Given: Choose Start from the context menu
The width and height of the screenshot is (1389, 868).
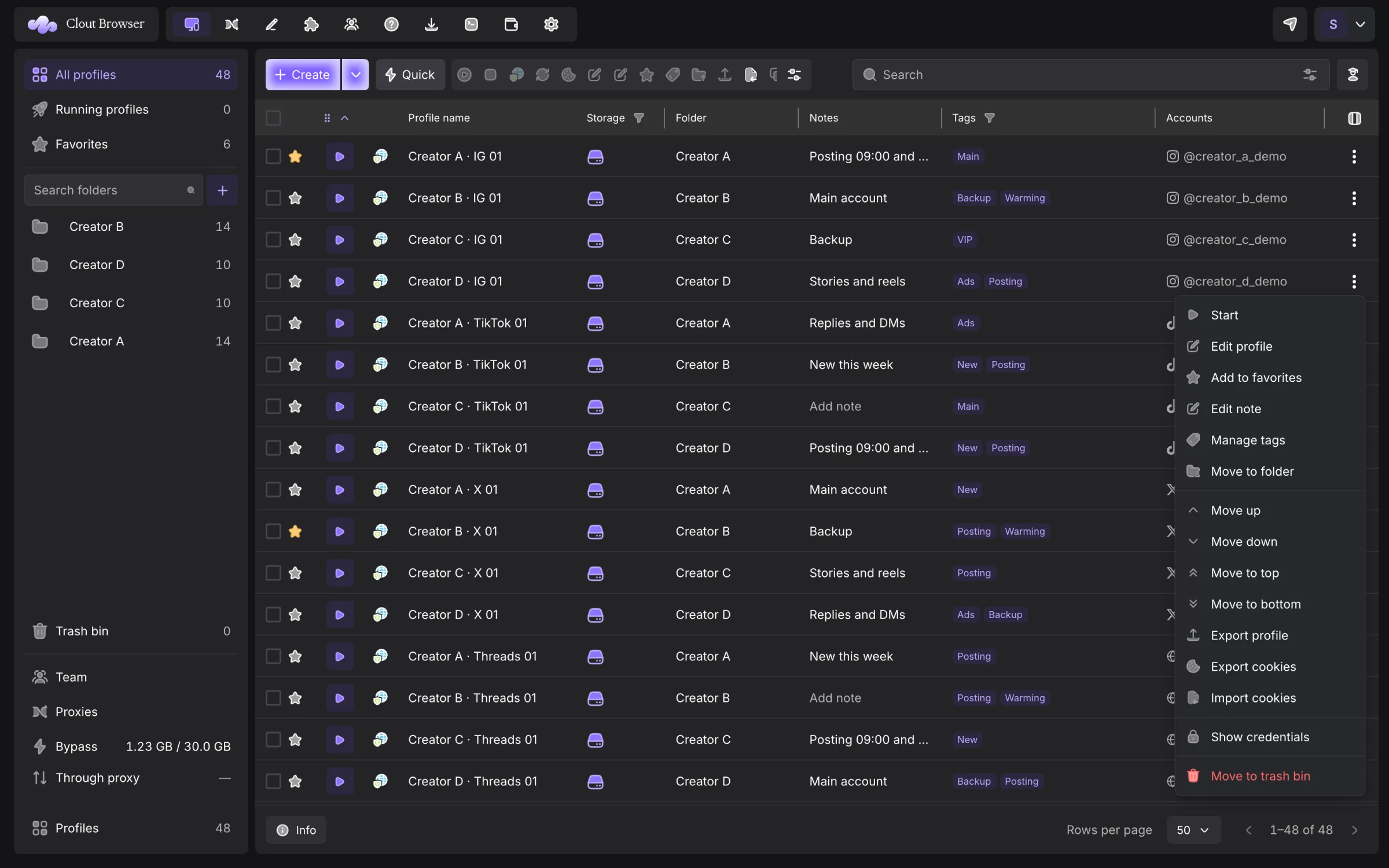Looking at the screenshot, I should pos(1270,315).
